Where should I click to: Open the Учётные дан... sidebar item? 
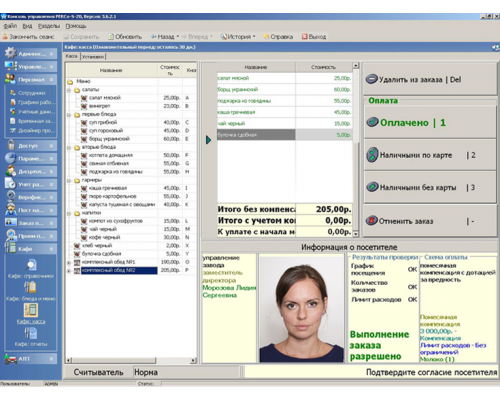pos(32,112)
